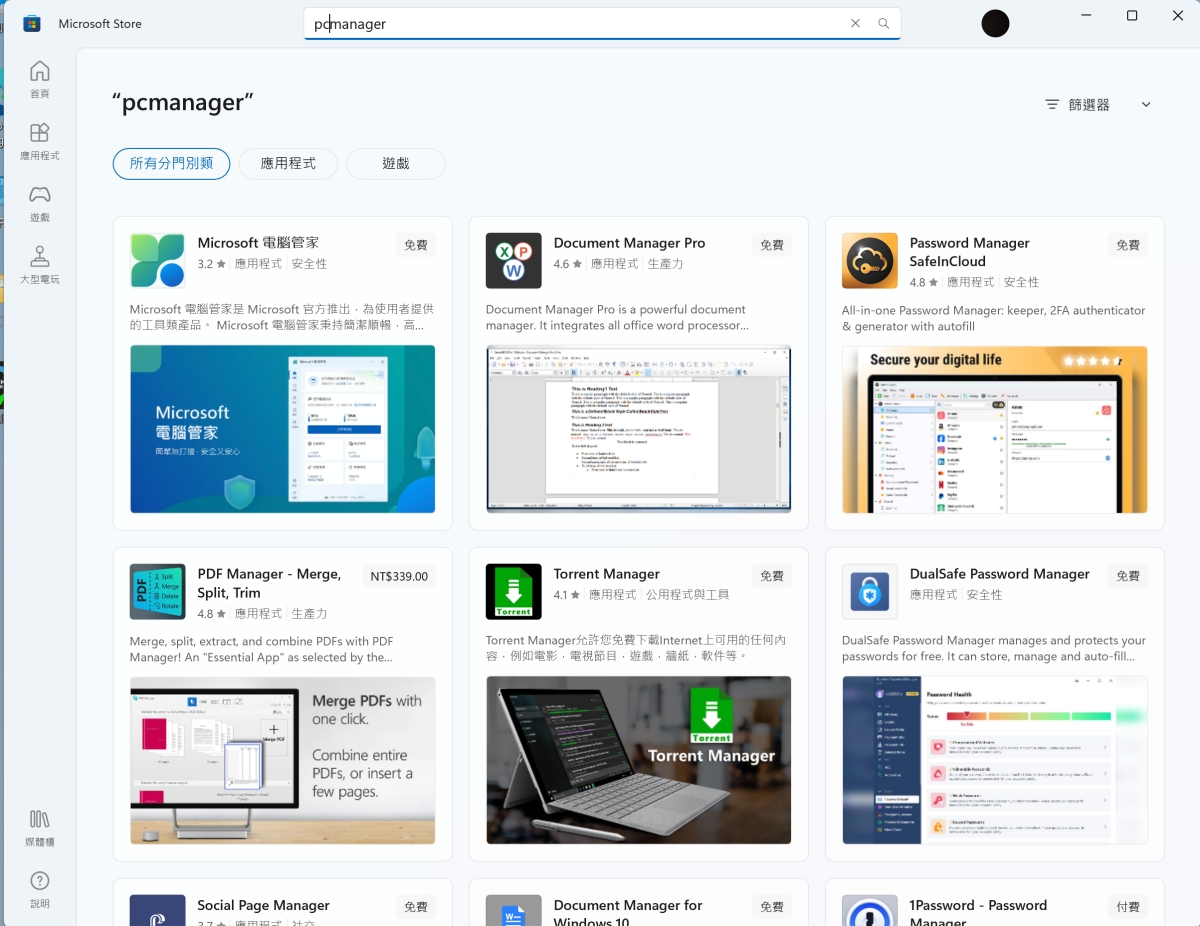The width and height of the screenshot is (1200, 926).
Task: Click 免費 button for Document Manager Pro
Action: (771, 245)
